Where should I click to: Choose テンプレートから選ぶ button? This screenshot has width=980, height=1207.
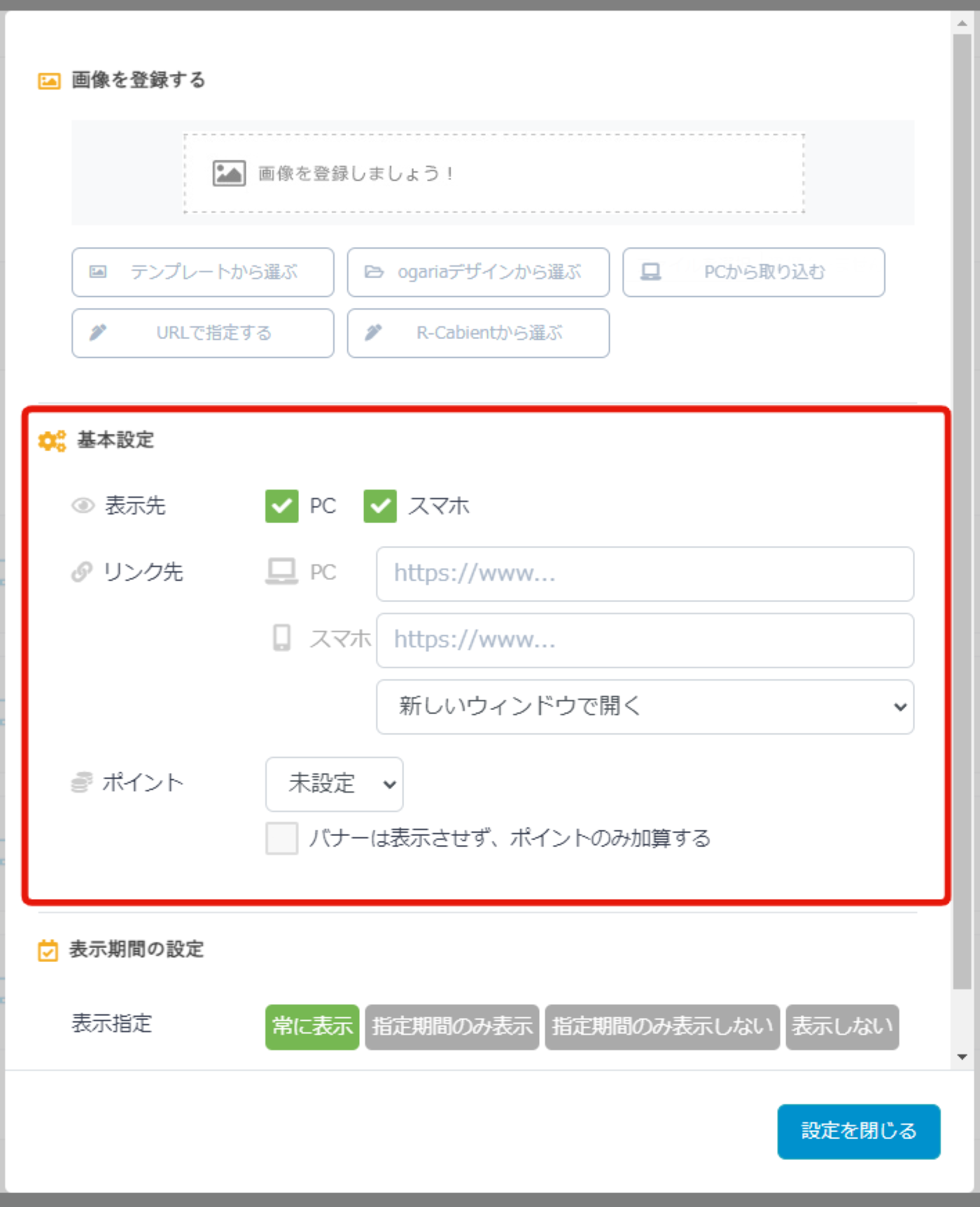[x=202, y=272]
